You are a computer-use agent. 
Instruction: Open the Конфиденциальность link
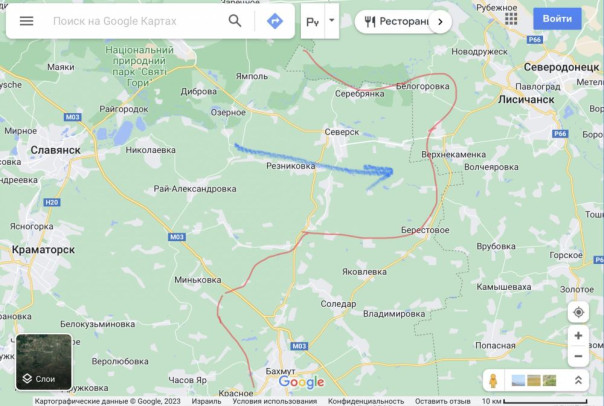366,401
